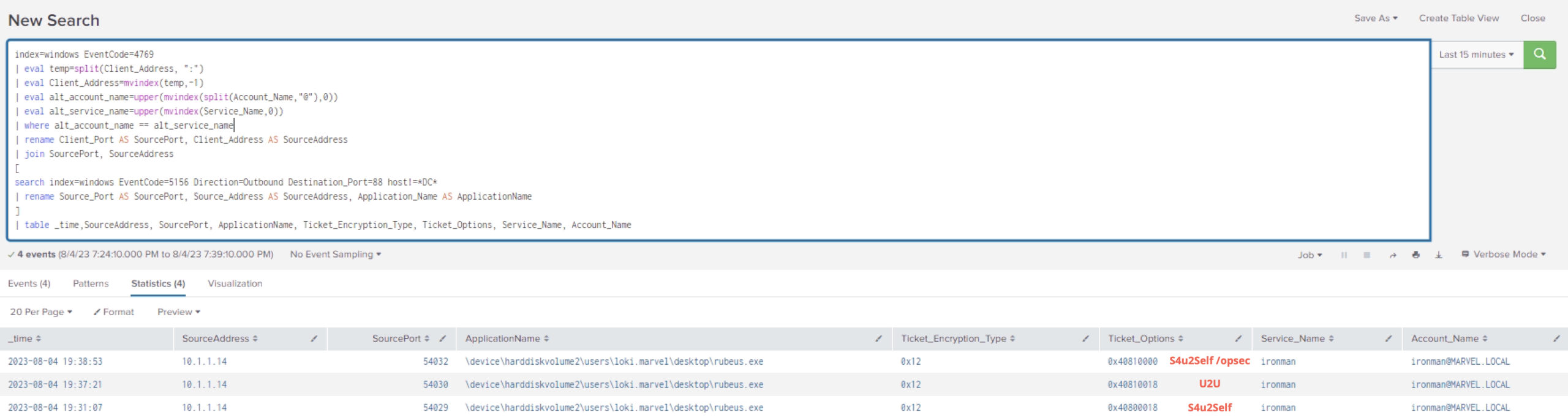Click source address 10.1.1.14 in the 19:38:53 row
Image resolution: width=1568 pixels, height=418 pixels.
coord(204,362)
